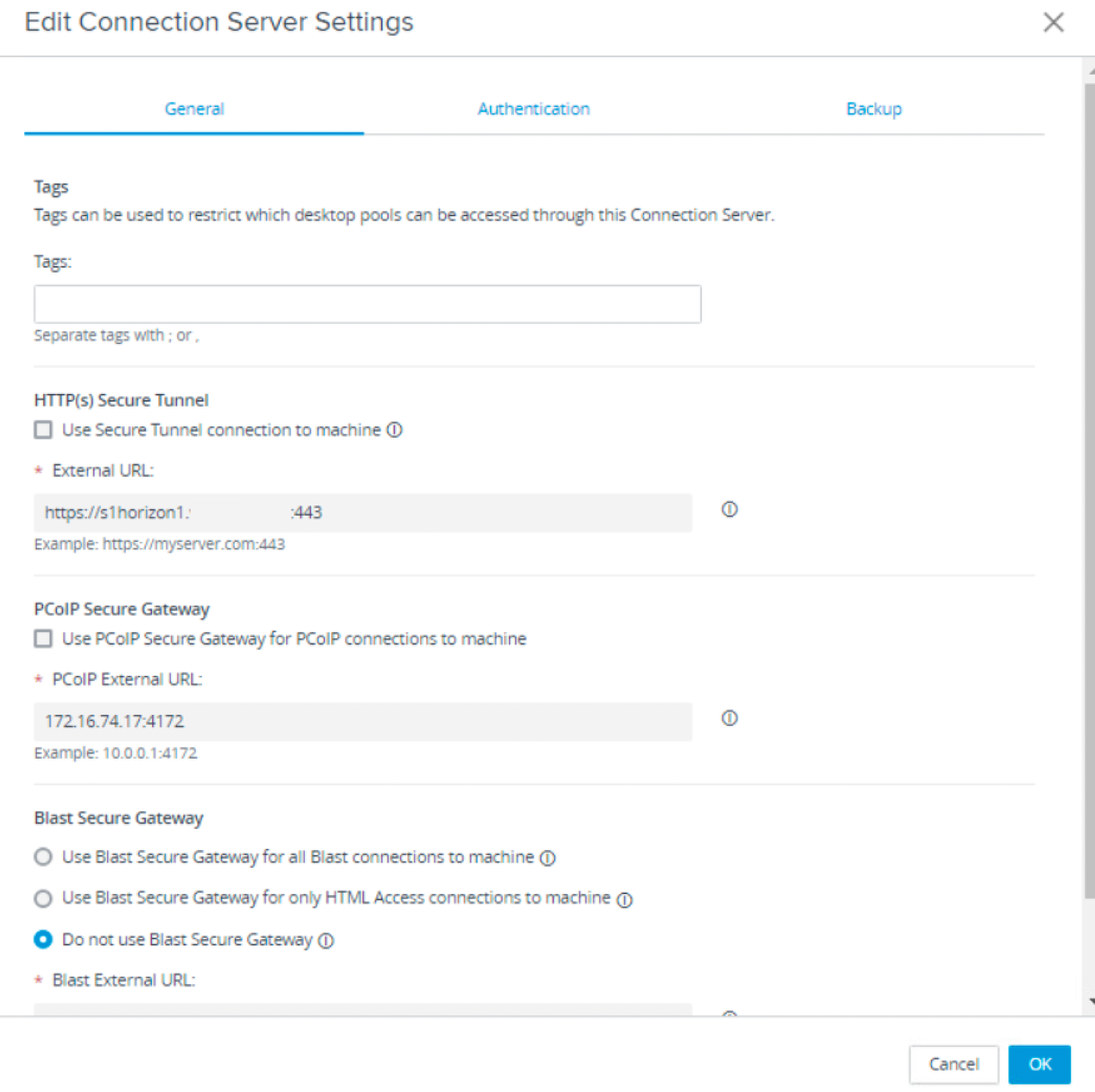Click info icon next to PCoIP External URL

[x=728, y=718]
